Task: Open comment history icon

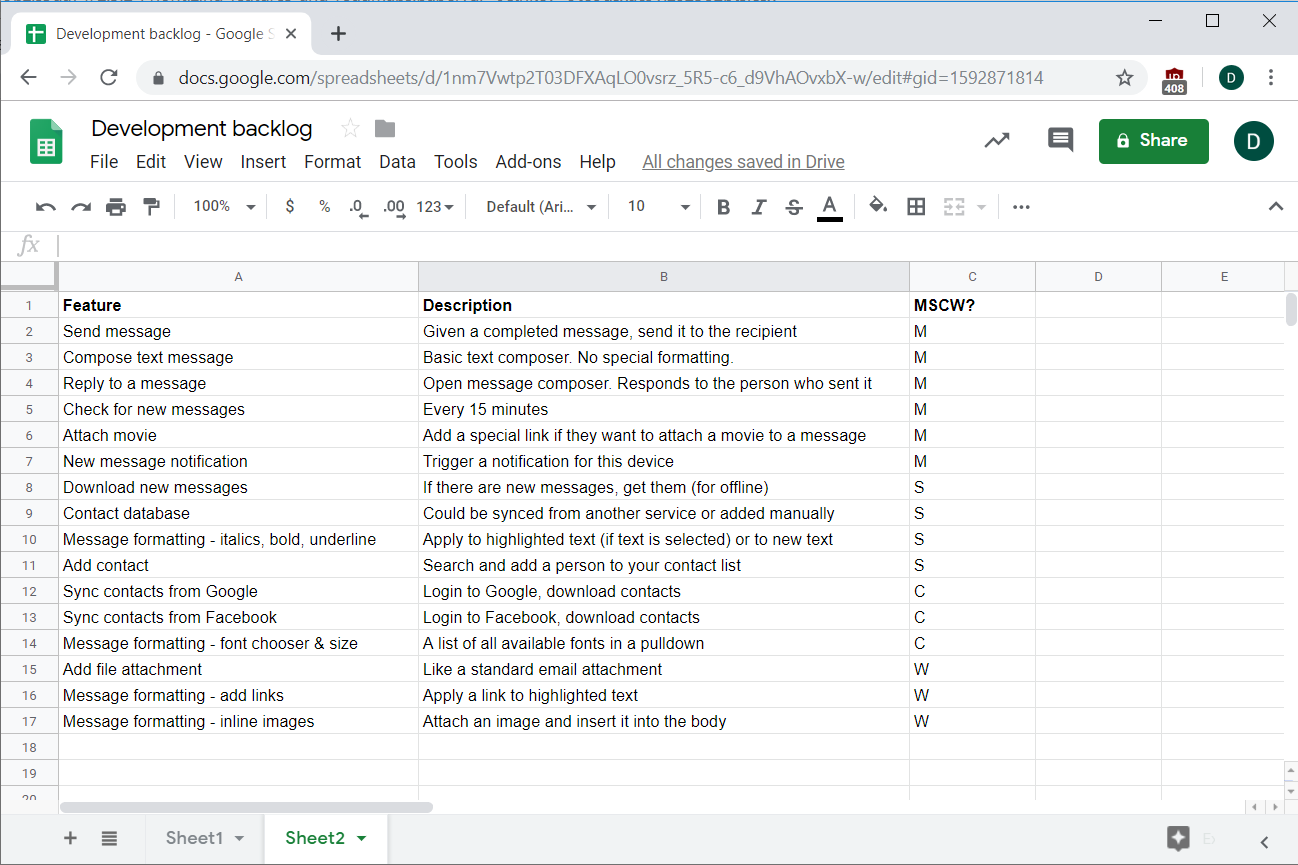Action: point(1060,140)
